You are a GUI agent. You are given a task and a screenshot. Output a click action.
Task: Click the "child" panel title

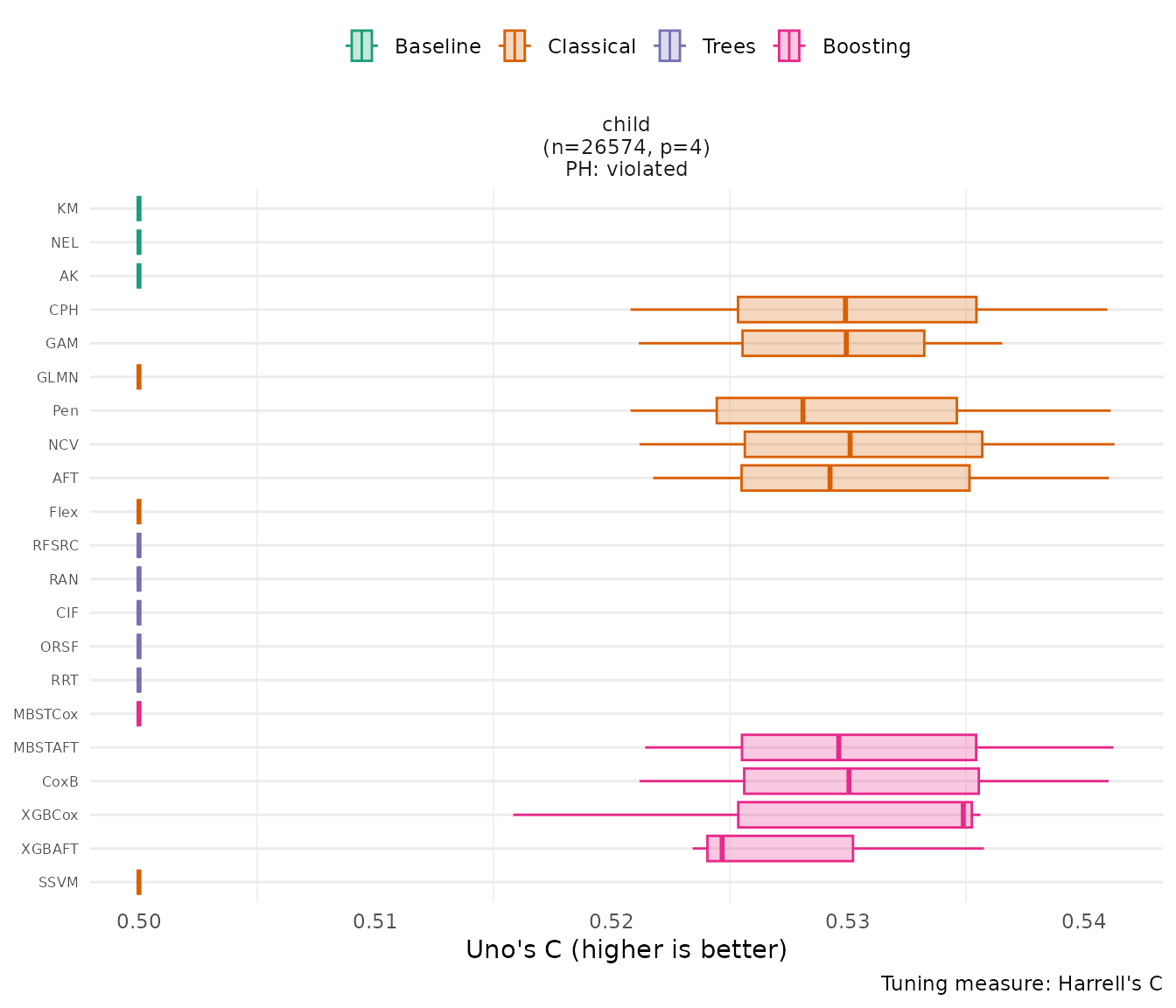(x=626, y=124)
